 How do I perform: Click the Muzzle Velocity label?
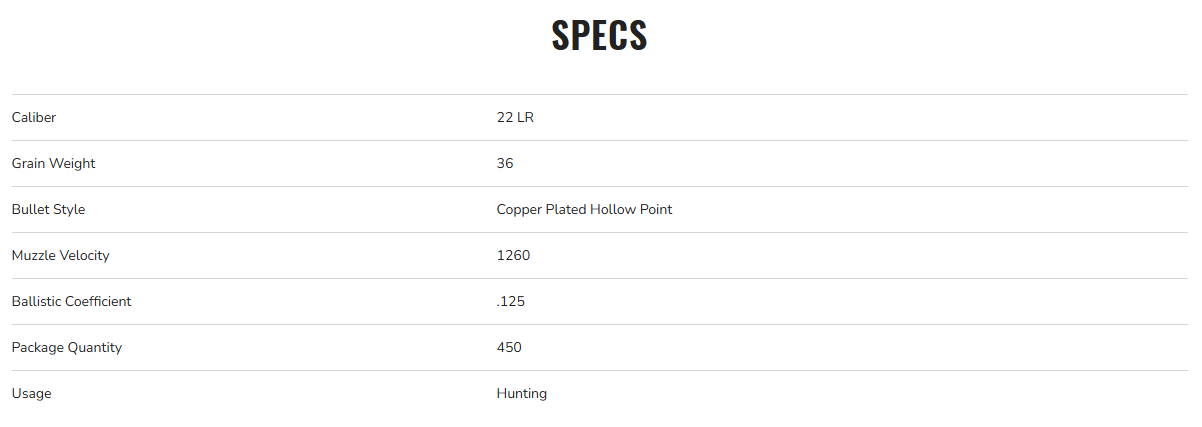click(60, 256)
